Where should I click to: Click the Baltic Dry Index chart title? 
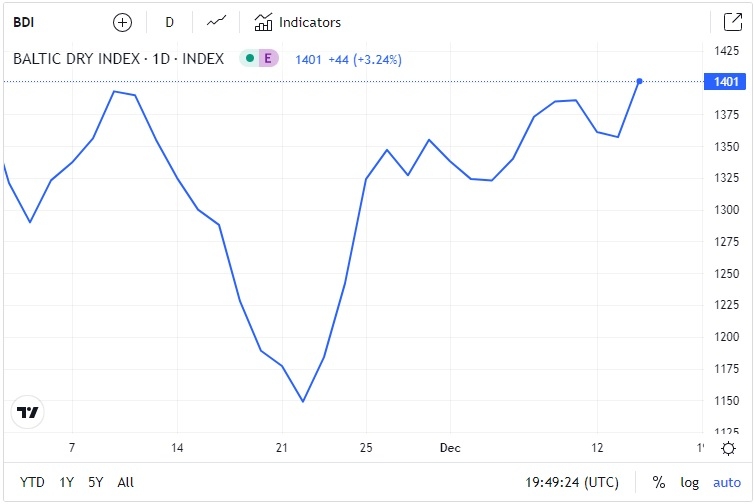(x=118, y=59)
